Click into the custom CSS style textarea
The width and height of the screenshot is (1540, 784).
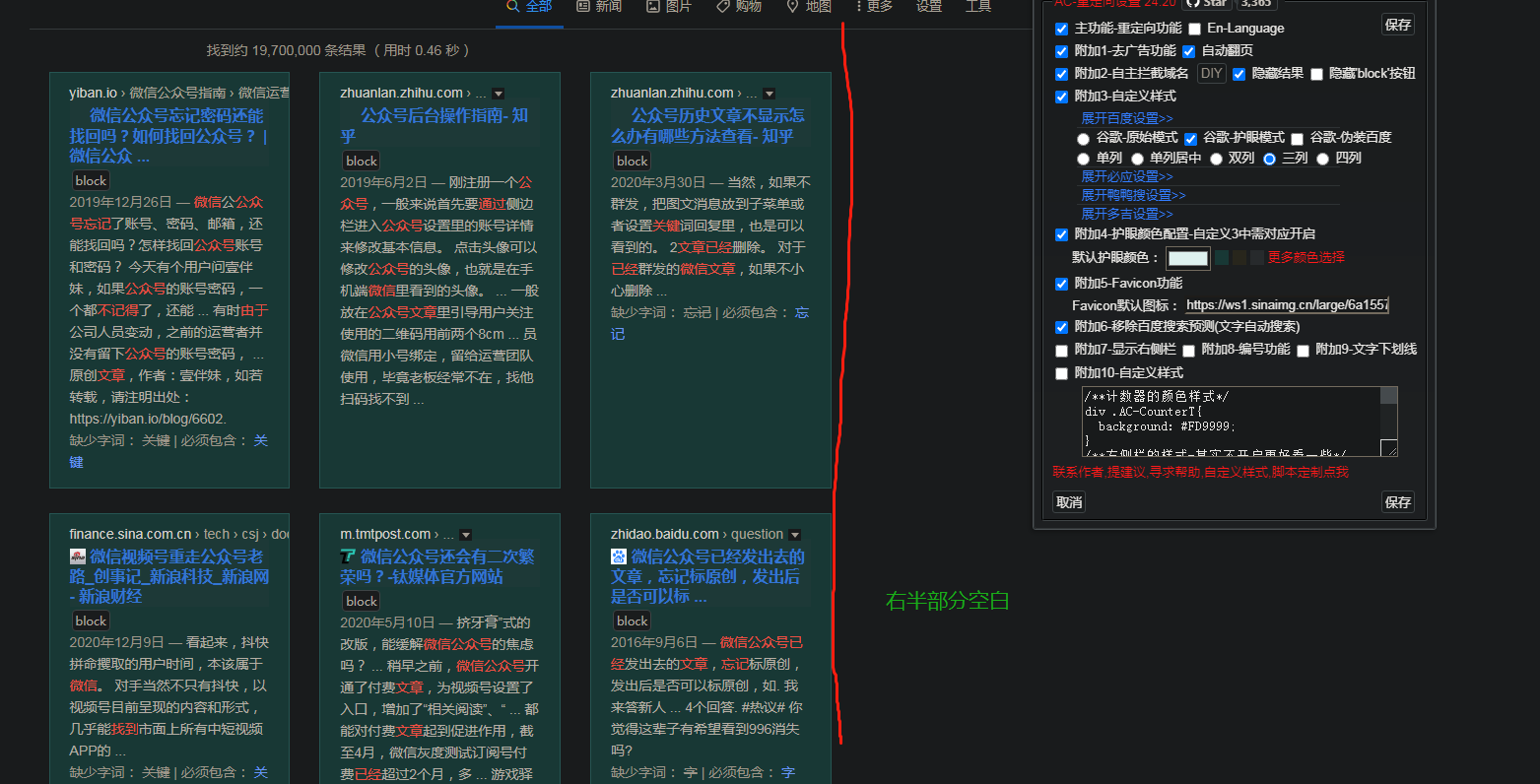point(1239,422)
